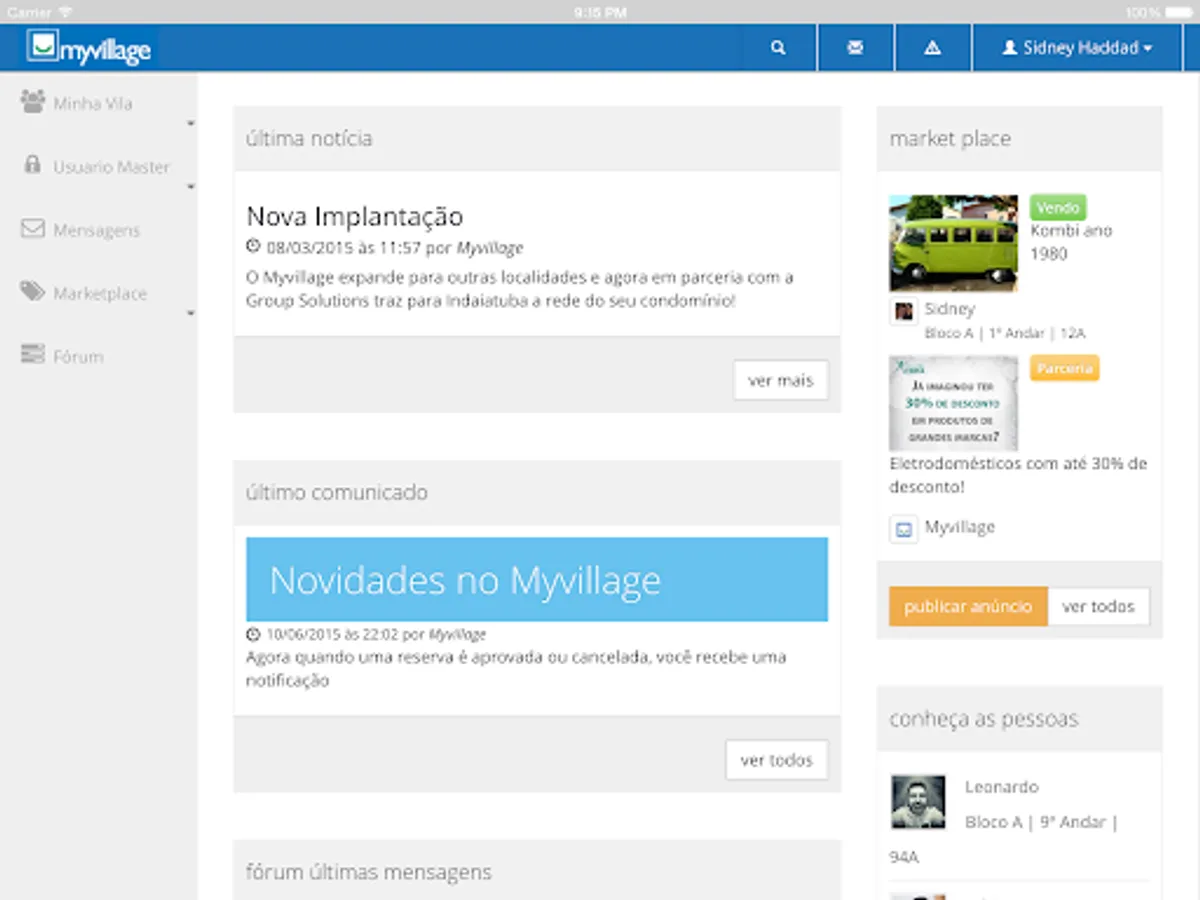Tap the Wi-Fi icon in status bar

tap(65, 12)
